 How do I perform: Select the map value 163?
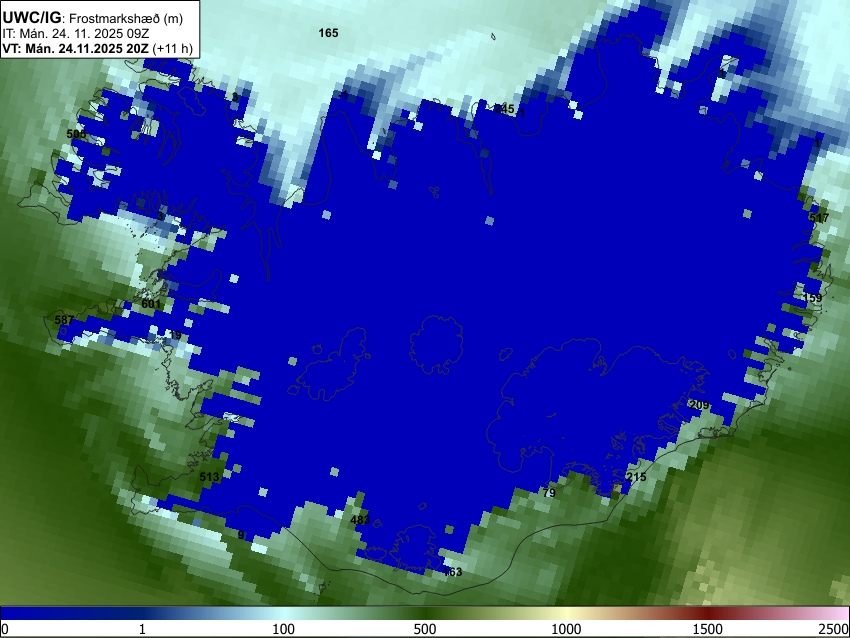click(453, 572)
